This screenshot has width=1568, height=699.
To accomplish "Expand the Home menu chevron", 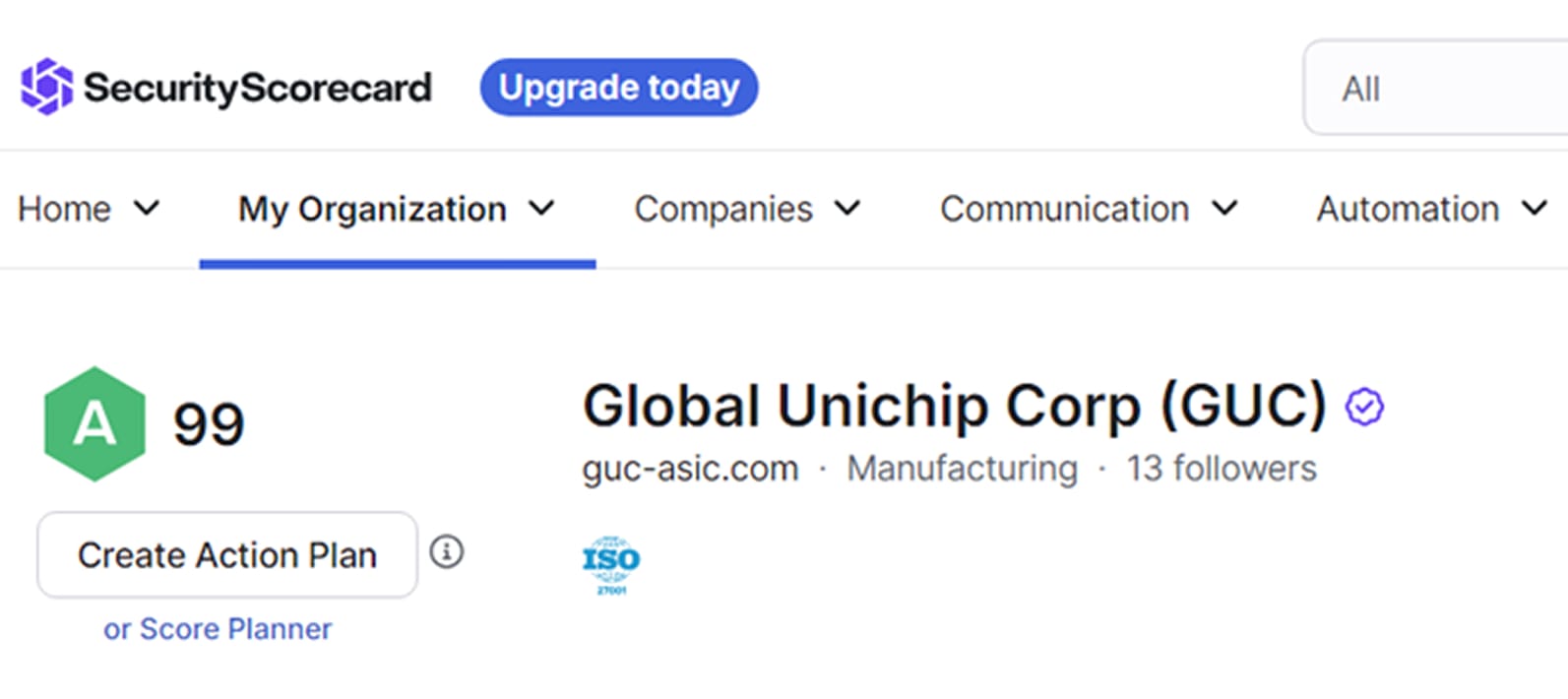I will pyautogui.click(x=147, y=209).
